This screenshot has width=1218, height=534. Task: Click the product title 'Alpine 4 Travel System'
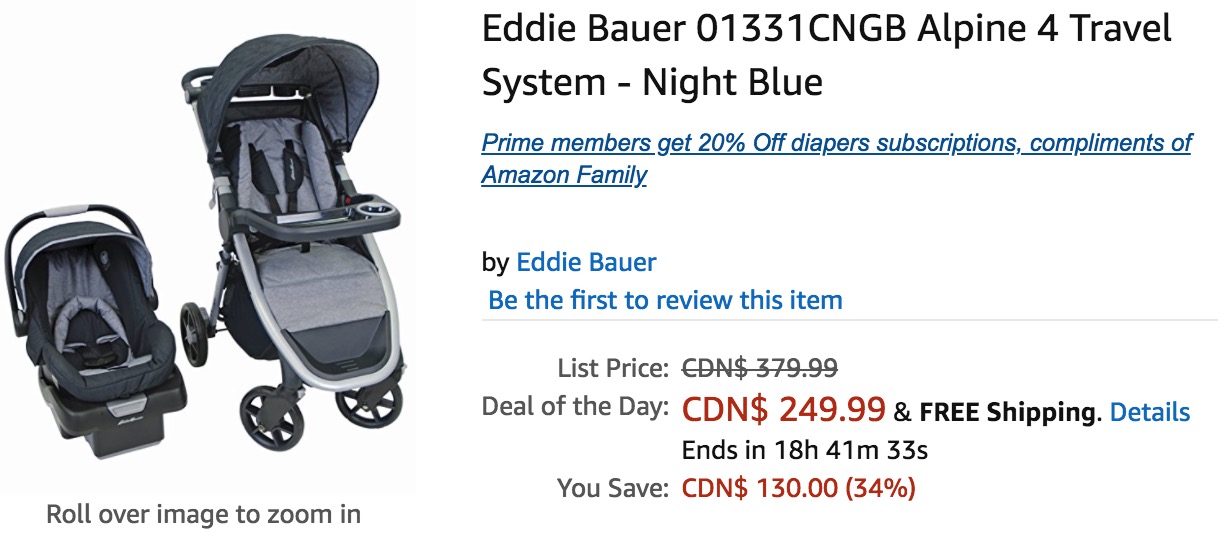click(x=826, y=55)
